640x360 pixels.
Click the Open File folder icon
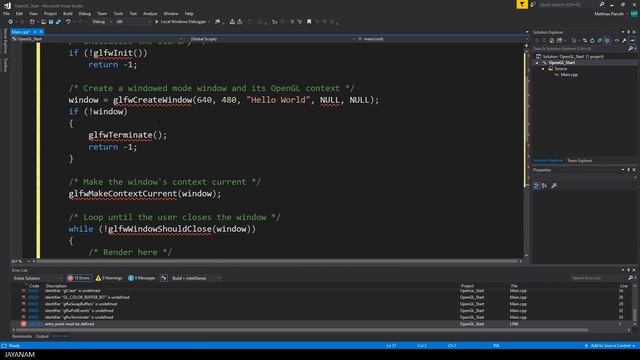[43, 22]
